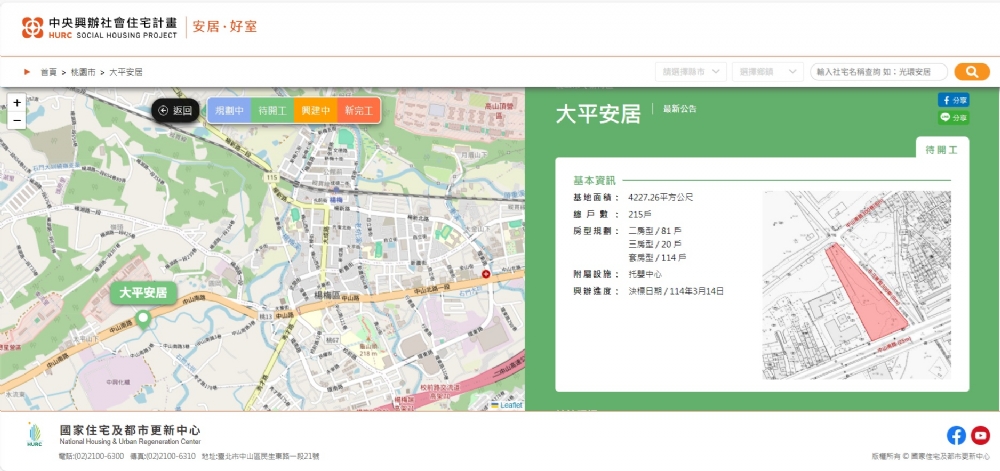Click the red hospital cross map marker

(486, 274)
